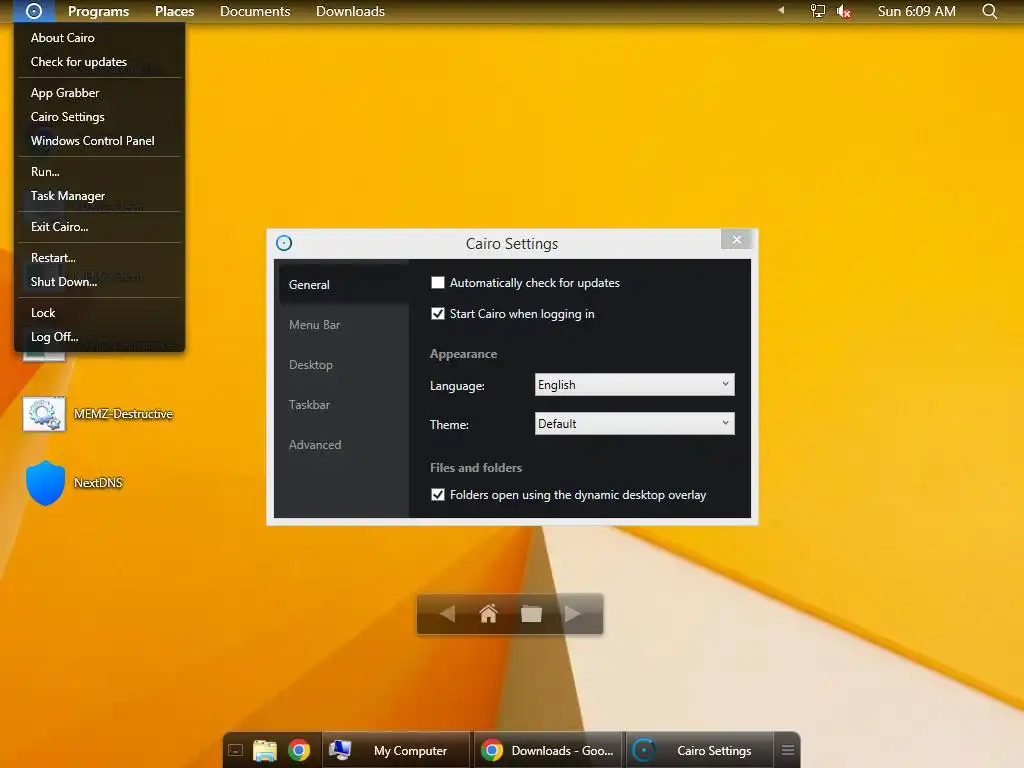1024x768 pixels.
Task: Click desktop navigation back arrow
Action: 447,614
